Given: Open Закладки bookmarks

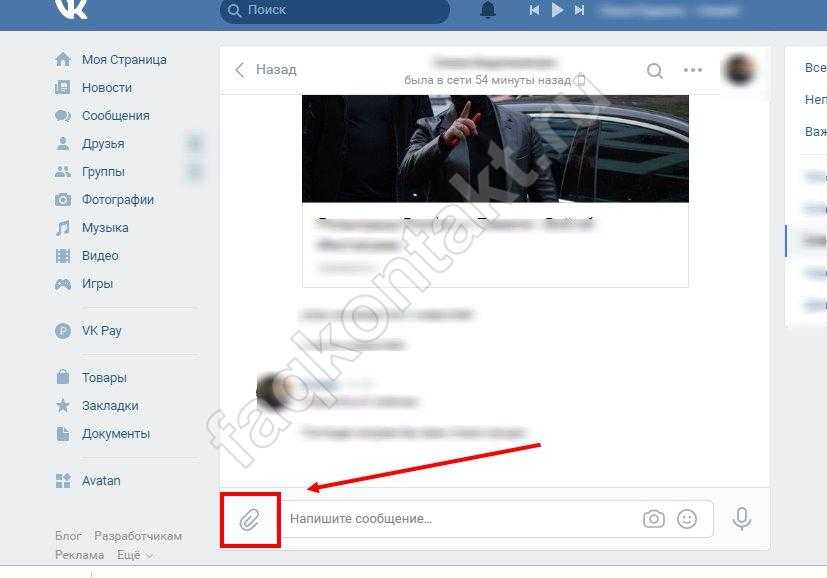Looking at the screenshot, I should tap(110, 406).
